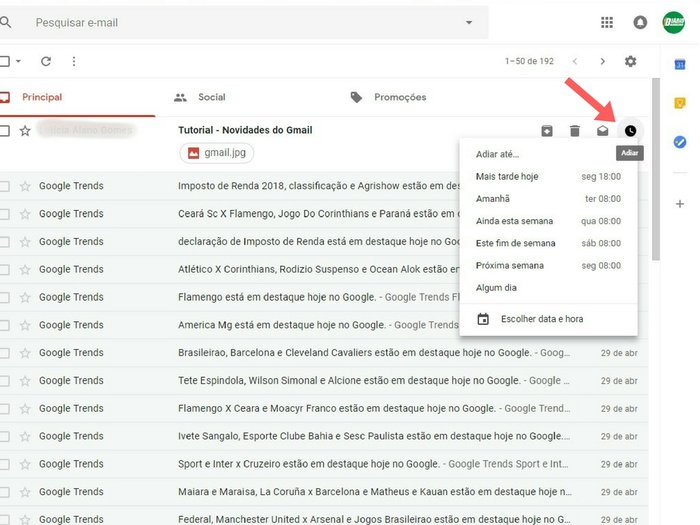Image resolution: width=700 pixels, height=525 pixels.
Task: Click Escolher data e hora
Action: pos(548,319)
